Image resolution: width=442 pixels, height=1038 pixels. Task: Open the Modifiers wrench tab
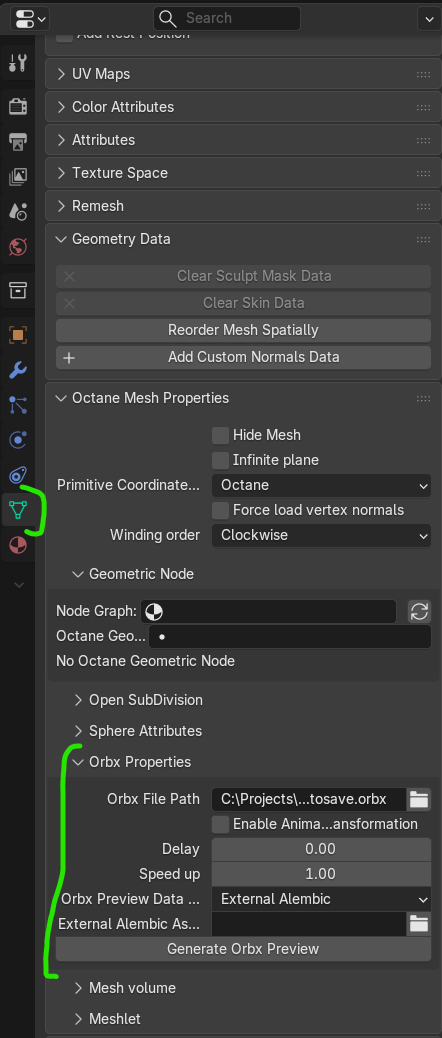click(x=18, y=369)
